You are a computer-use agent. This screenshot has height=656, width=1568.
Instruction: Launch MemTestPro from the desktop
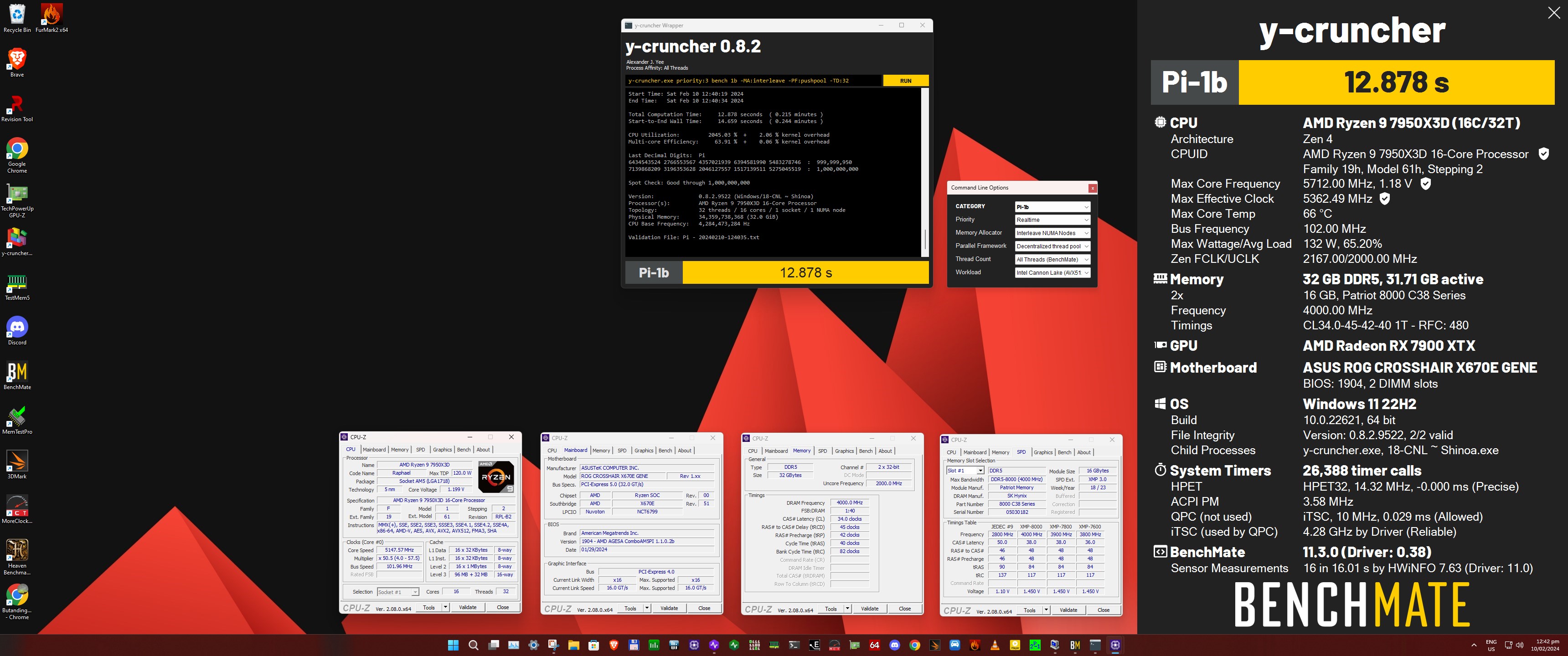tap(17, 420)
